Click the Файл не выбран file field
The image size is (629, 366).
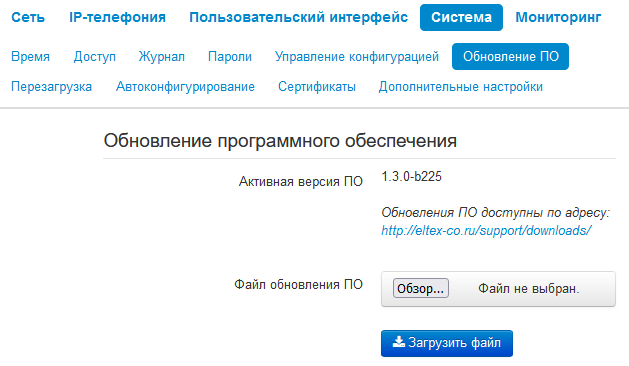click(x=498, y=289)
